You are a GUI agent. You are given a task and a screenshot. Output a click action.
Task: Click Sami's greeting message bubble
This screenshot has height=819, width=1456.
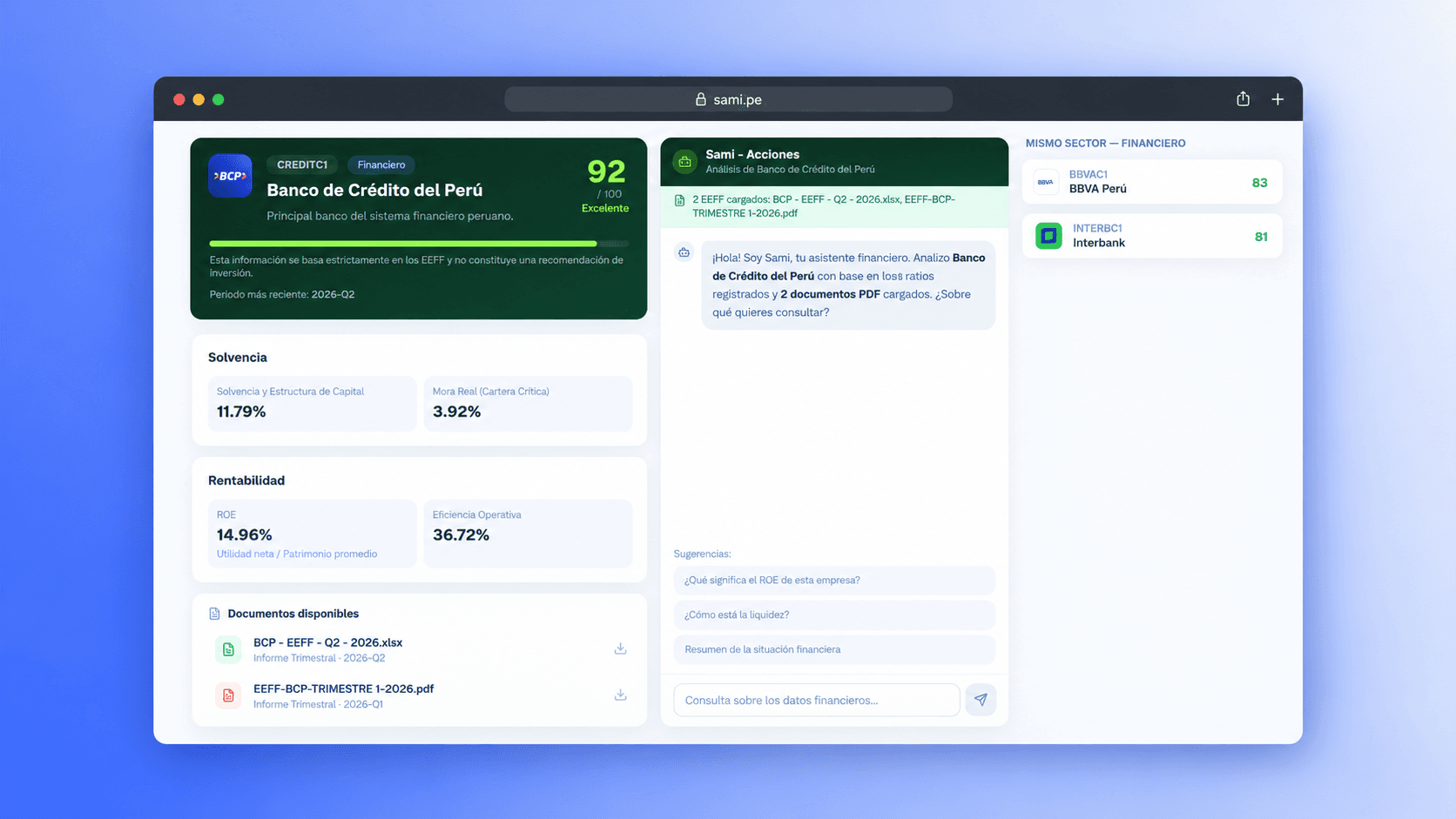click(848, 285)
